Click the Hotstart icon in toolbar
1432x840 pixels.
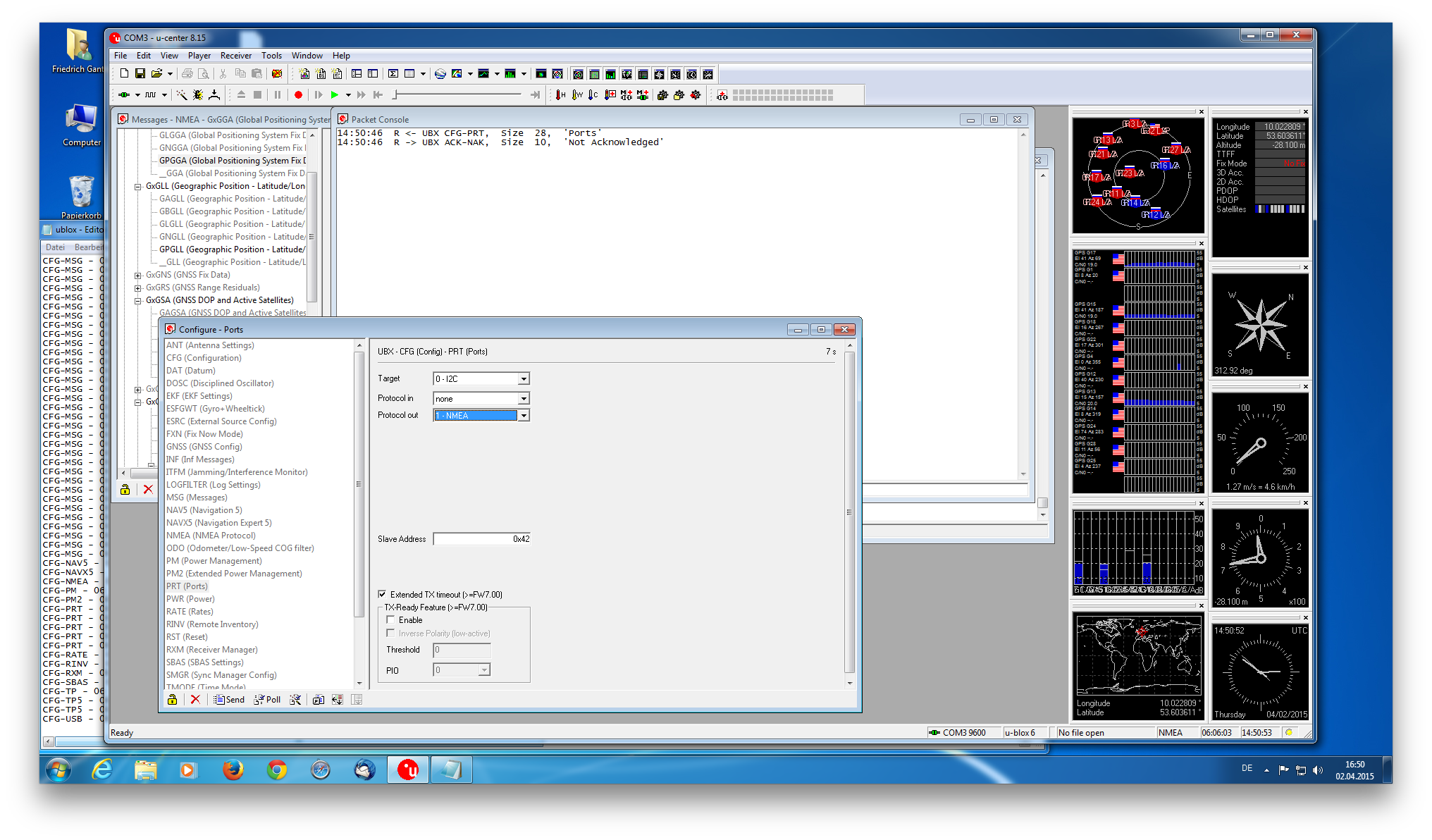pyautogui.click(x=560, y=94)
